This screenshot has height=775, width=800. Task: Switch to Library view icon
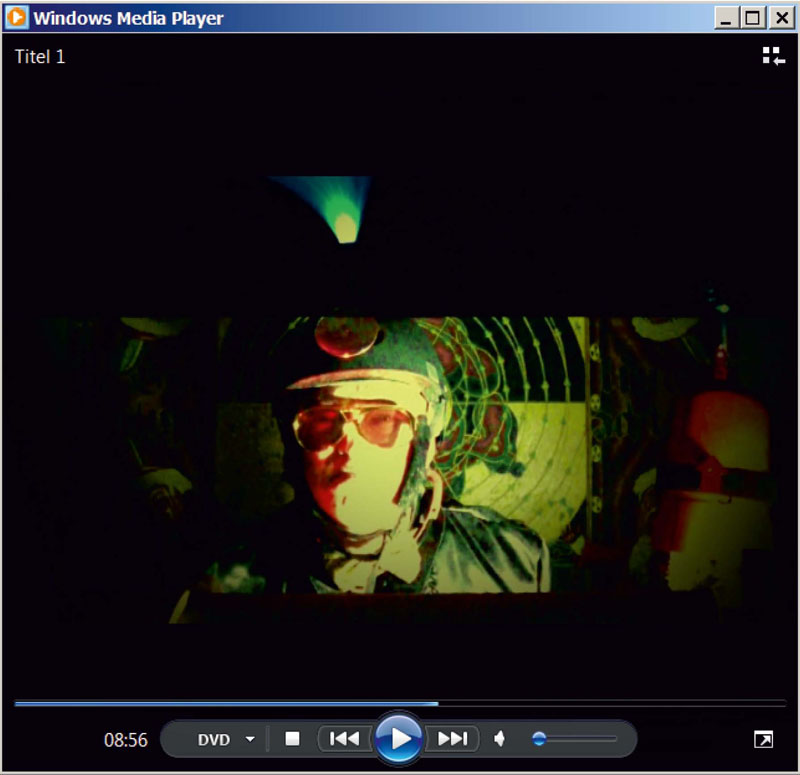pyautogui.click(x=773, y=56)
